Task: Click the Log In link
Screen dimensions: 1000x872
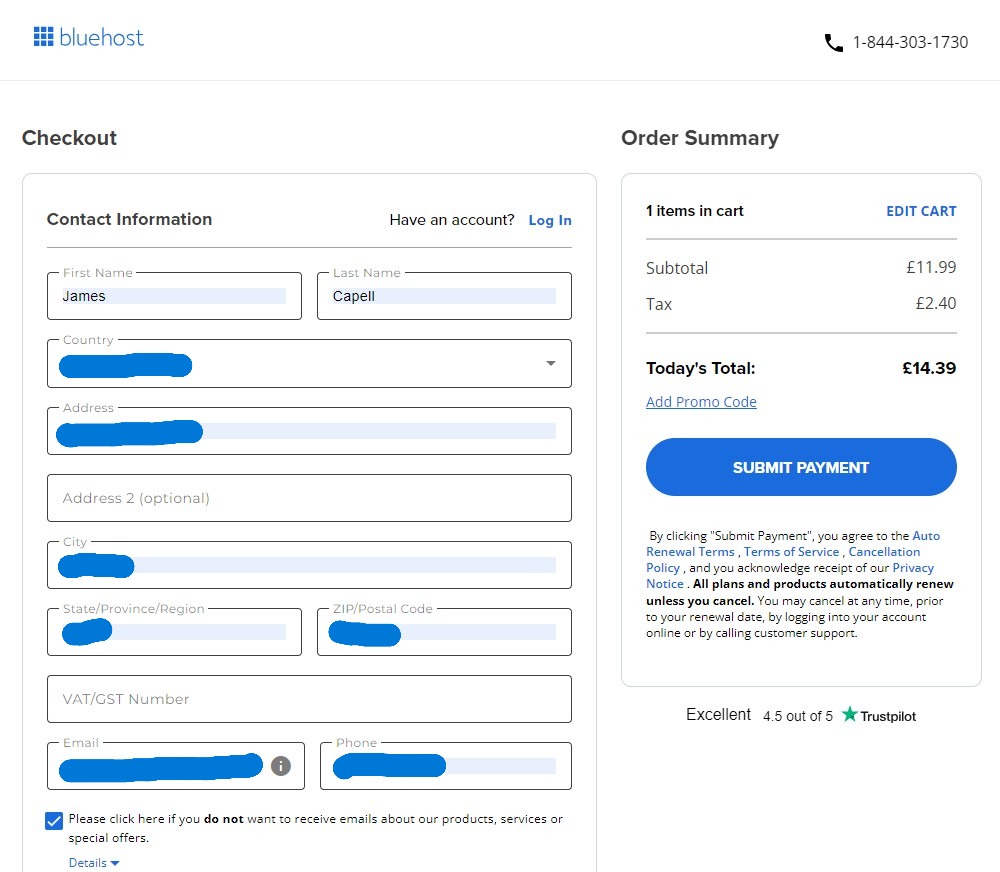Action: [550, 220]
